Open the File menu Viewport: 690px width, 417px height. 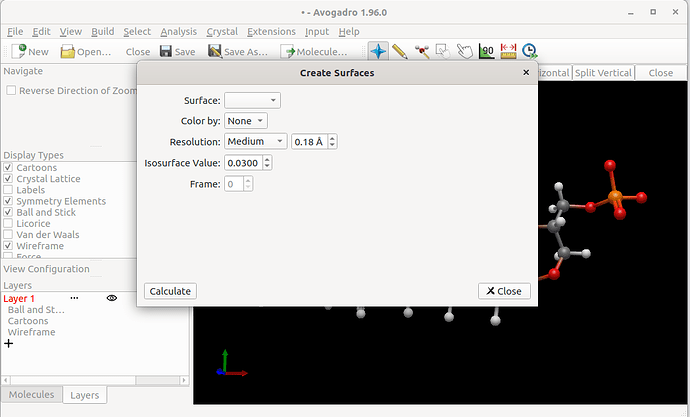(15, 32)
